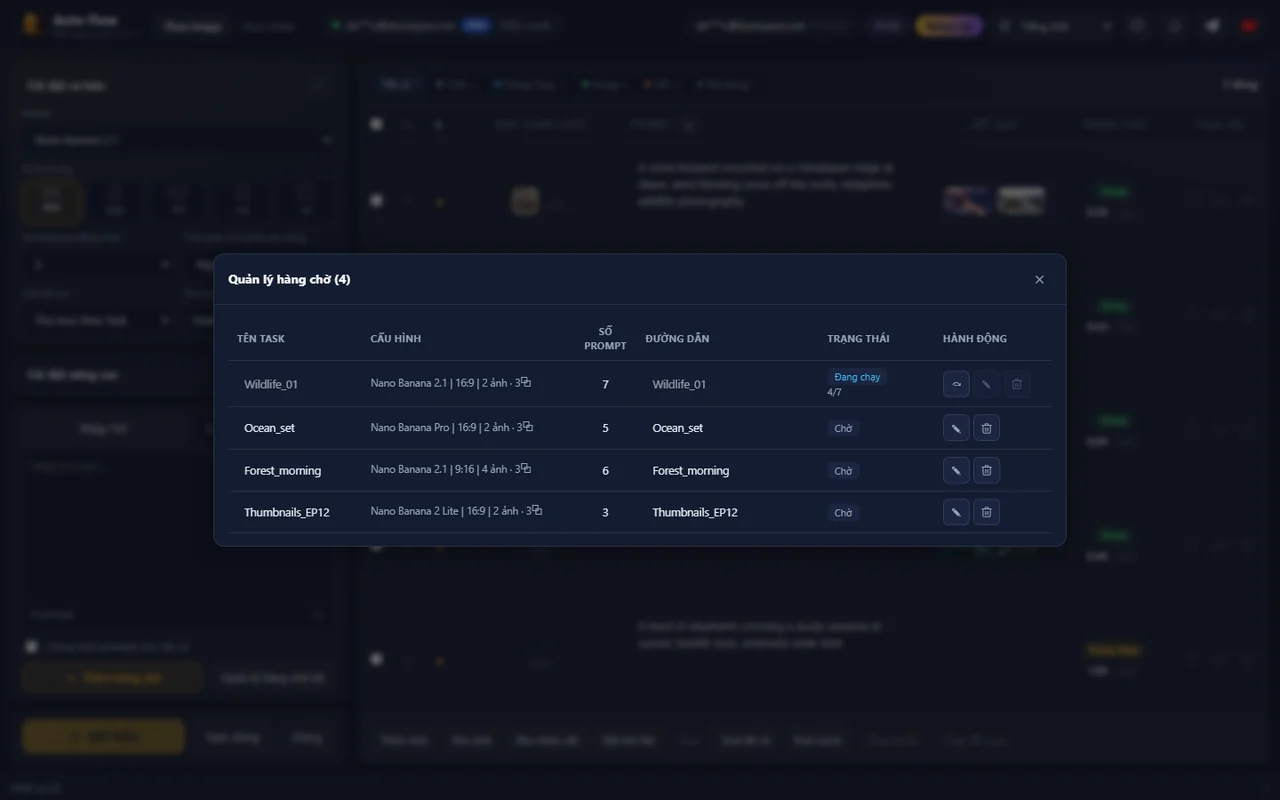Click Forest_morning in the ĐƯỜNG DẪN column
The height and width of the screenshot is (800, 1280).
coord(691,471)
